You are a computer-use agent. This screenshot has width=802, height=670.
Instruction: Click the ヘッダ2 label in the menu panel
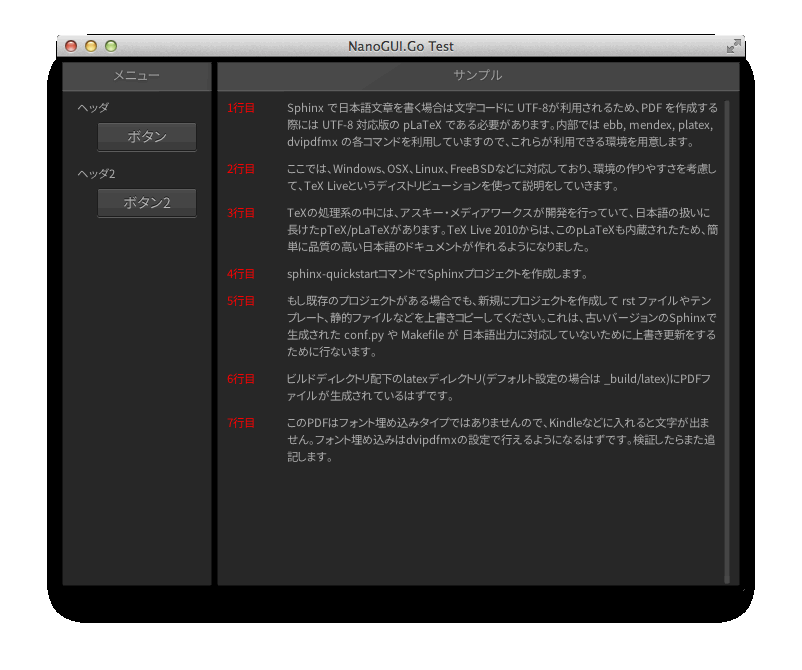(97, 174)
